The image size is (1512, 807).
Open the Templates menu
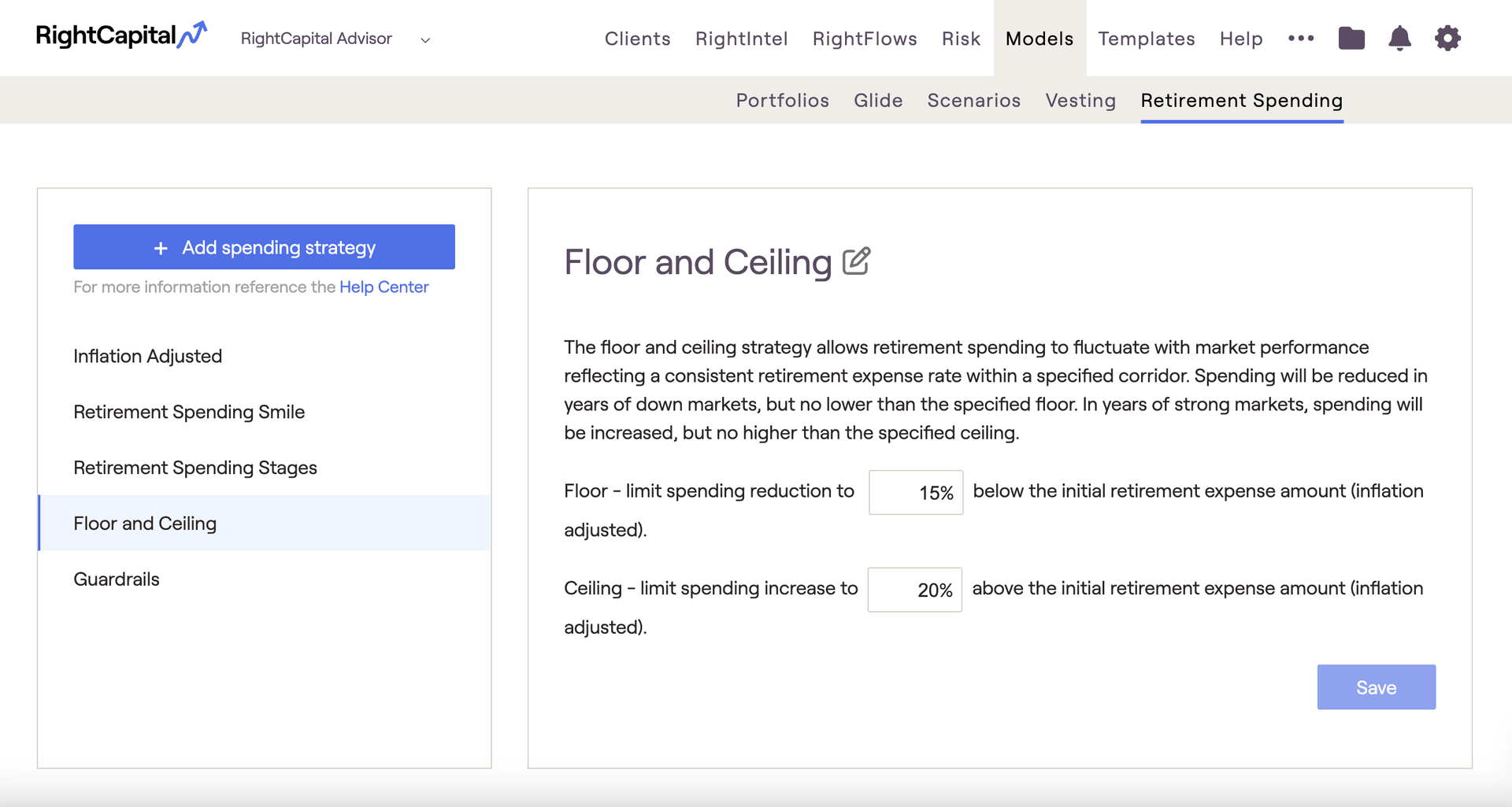[x=1147, y=39]
